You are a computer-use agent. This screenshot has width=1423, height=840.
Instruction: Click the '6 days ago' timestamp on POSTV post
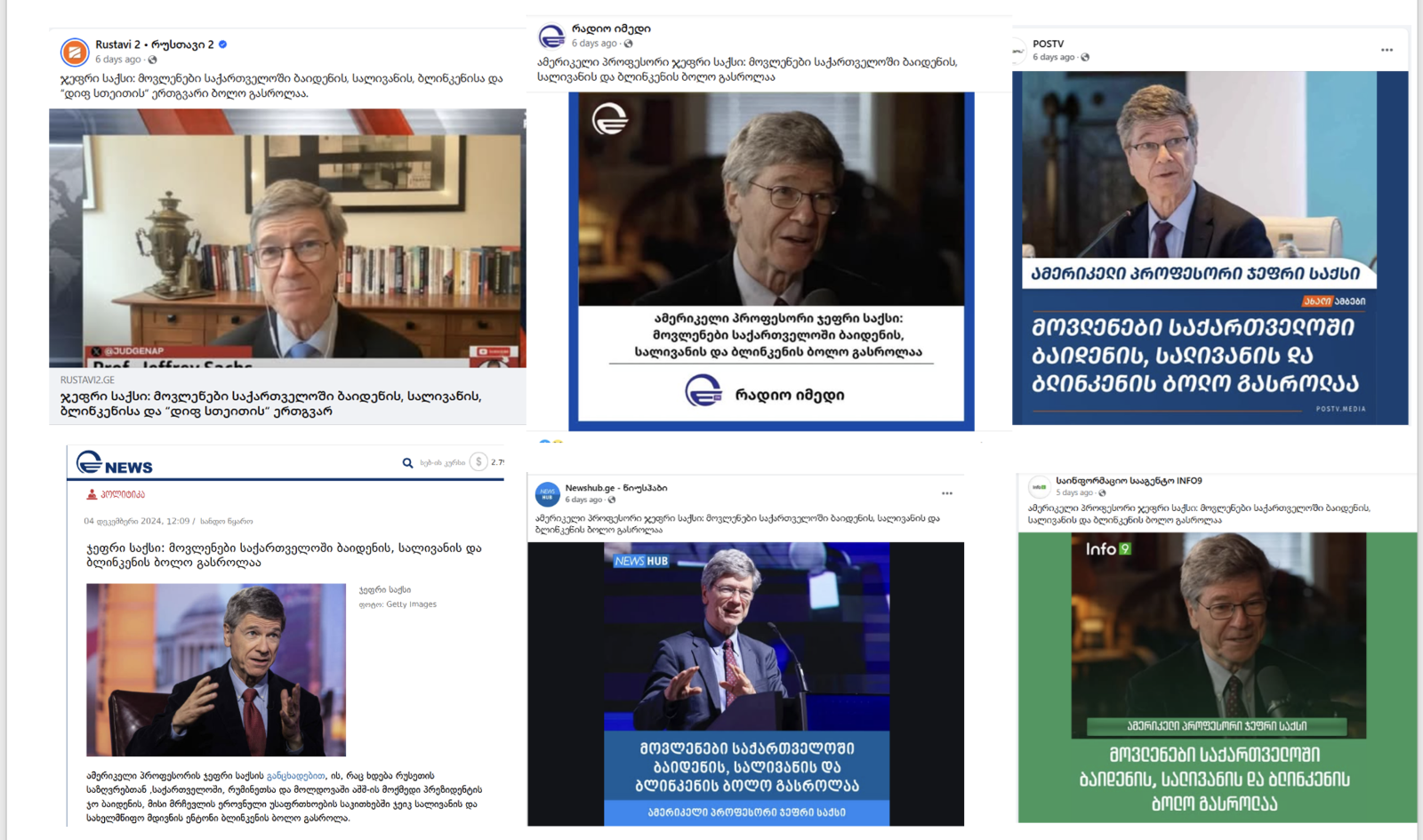[x=1053, y=57]
